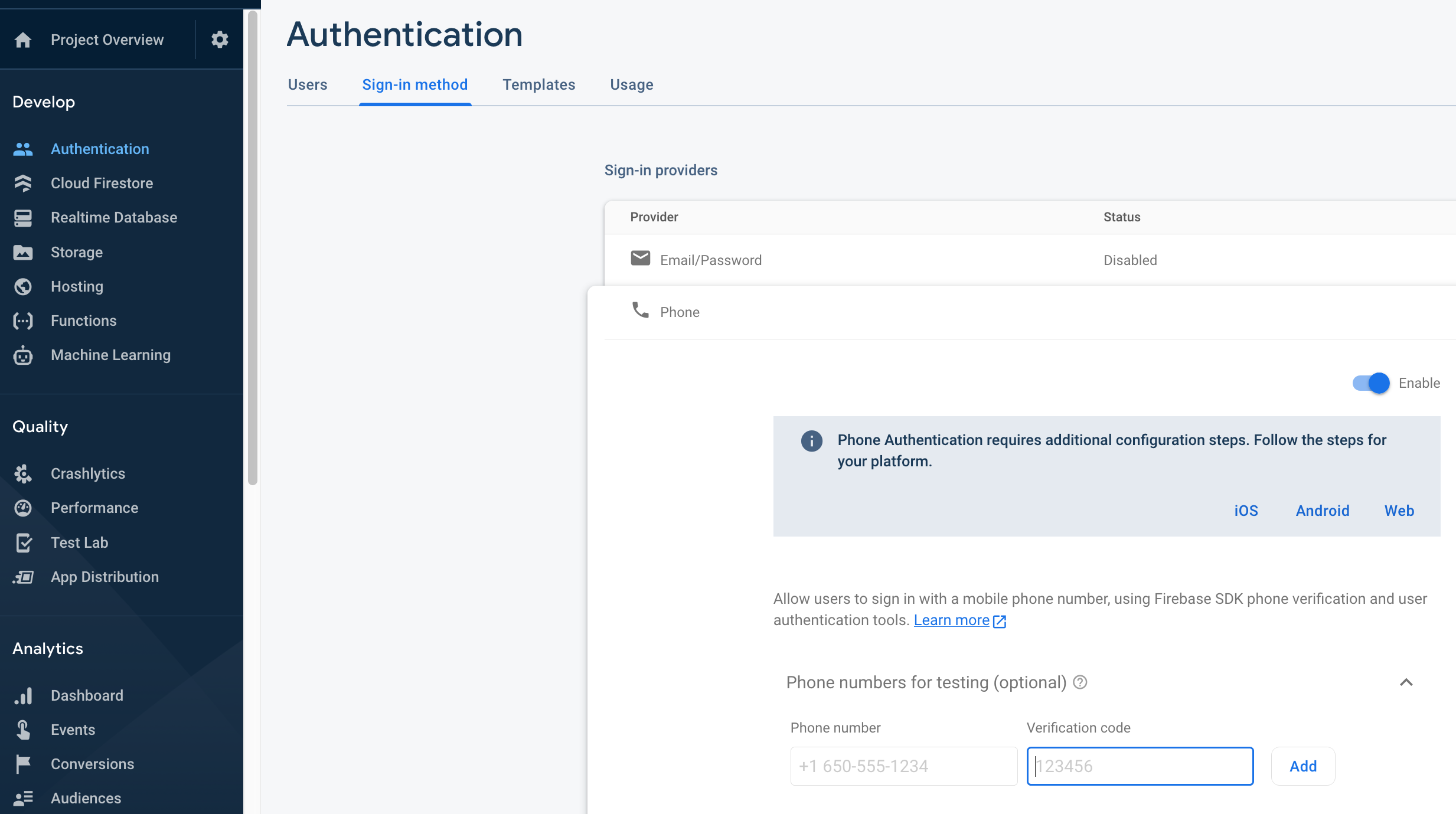Focus the Phone number input field
This screenshot has height=814, width=1456.
pos(904,766)
